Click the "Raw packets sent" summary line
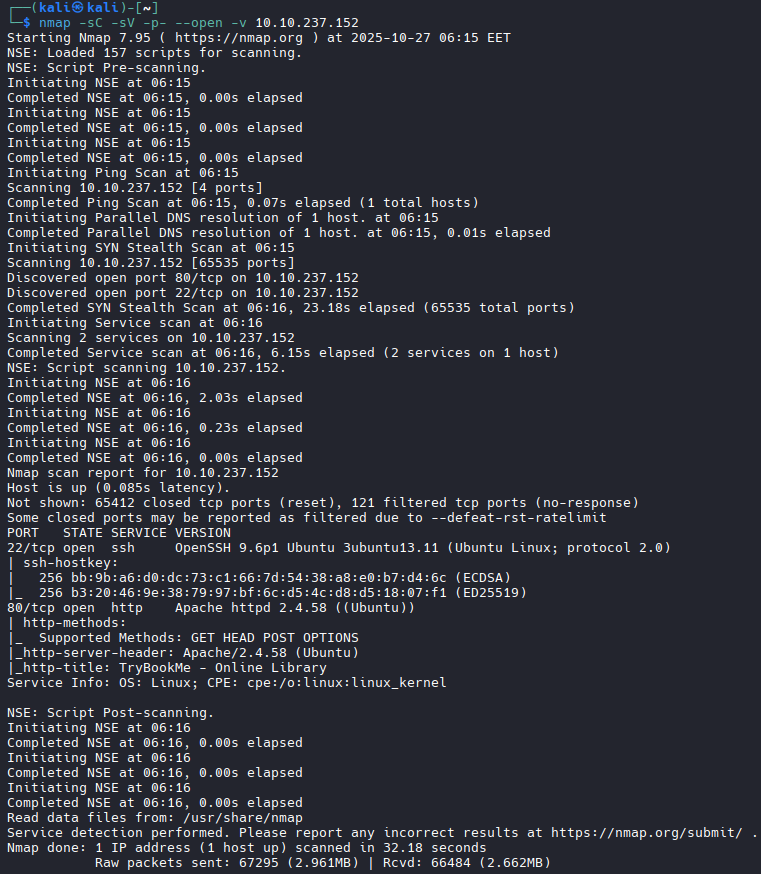 point(323,863)
